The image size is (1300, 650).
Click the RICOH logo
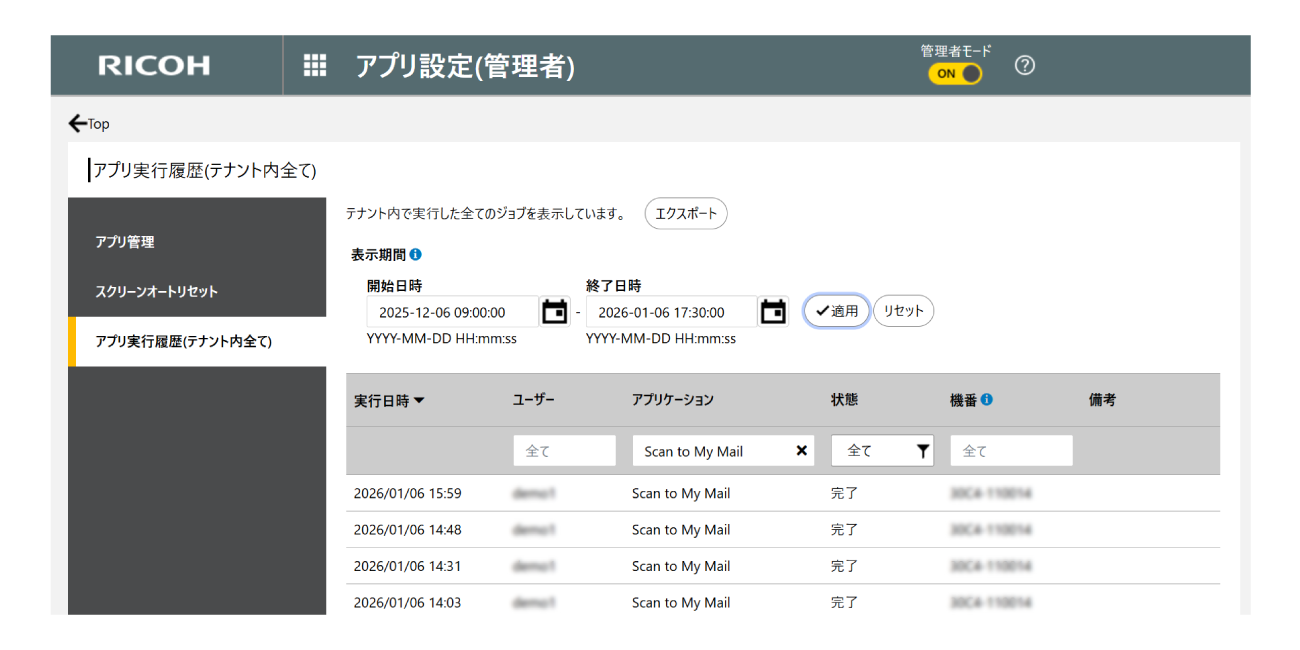154,66
